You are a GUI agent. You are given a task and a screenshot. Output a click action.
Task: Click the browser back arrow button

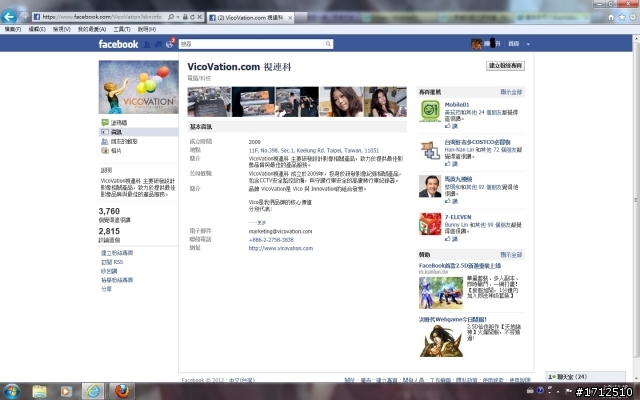(9, 17)
